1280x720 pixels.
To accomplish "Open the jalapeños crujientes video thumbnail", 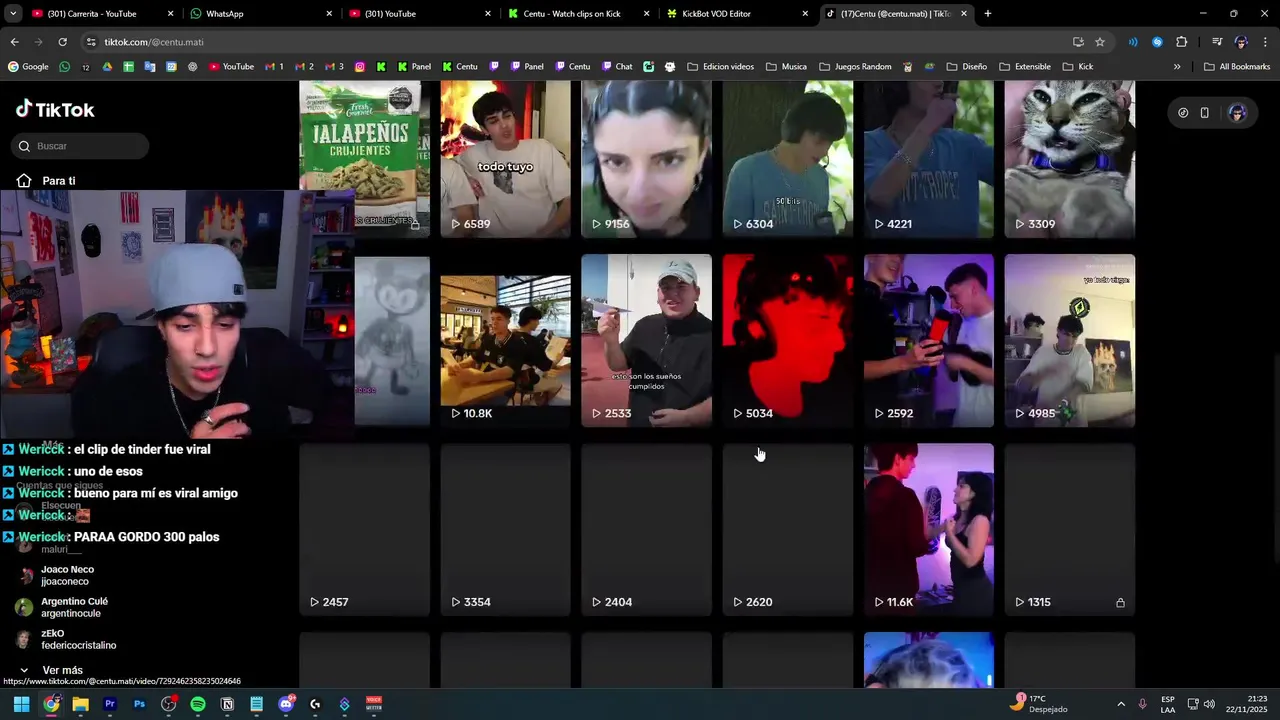I will (x=364, y=158).
